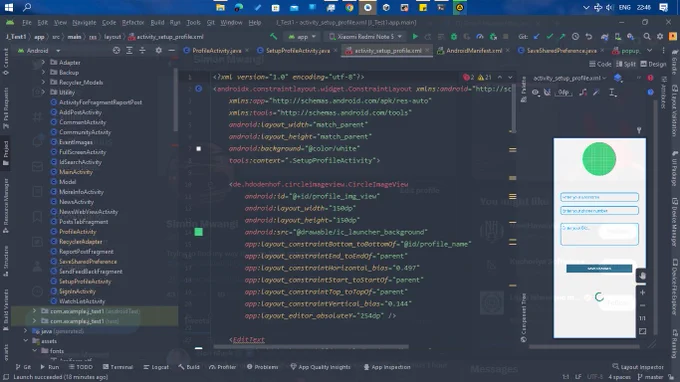Open Xiaomi Redmi Note 5 device dropdown
Viewport: 680px width, 382px height.
366,36
